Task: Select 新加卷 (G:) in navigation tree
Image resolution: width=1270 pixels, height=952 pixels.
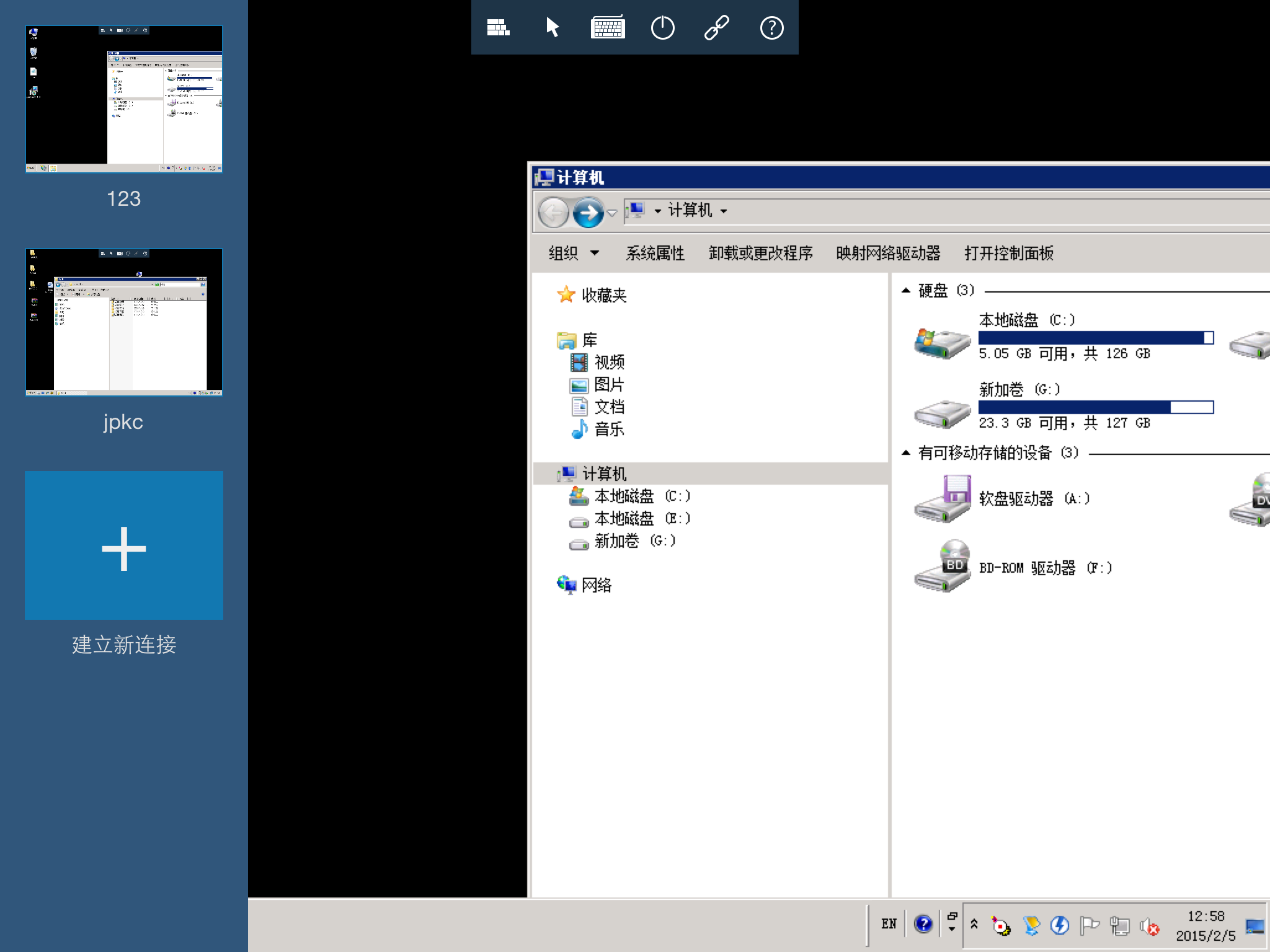Action: (623, 541)
